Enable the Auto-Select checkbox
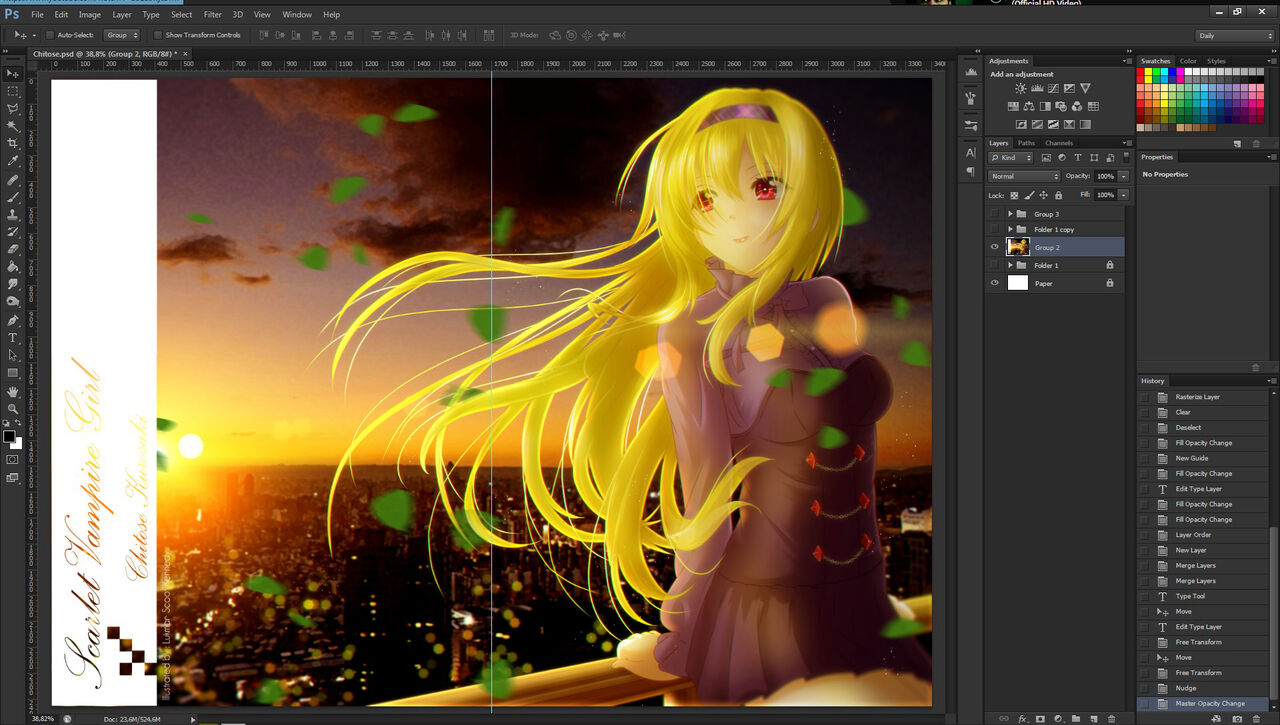Screen dimensions: 1280x725 click(x=50, y=35)
